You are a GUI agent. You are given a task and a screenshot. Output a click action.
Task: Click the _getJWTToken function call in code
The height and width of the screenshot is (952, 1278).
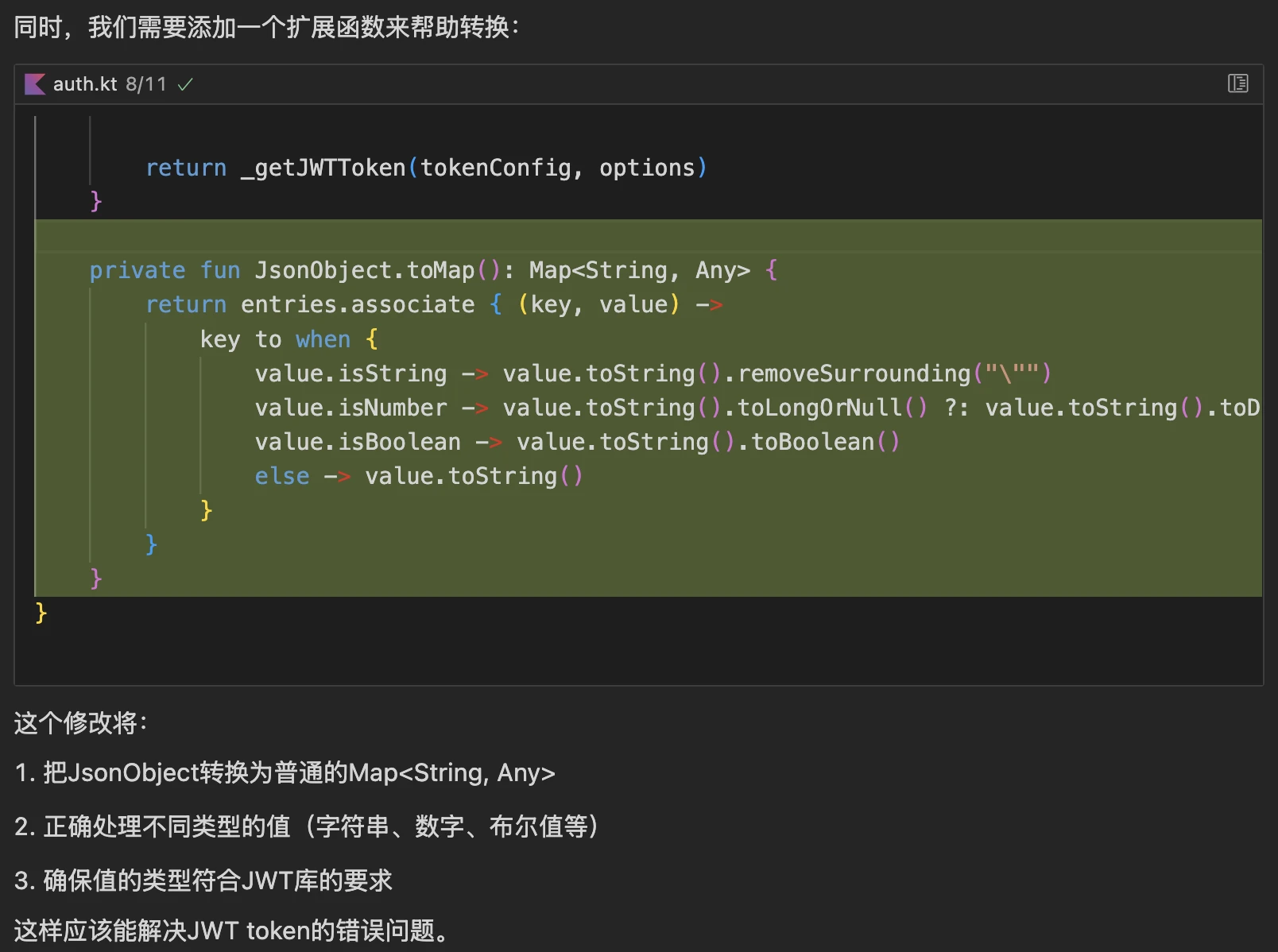pyautogui.click(x=323, y=168)
